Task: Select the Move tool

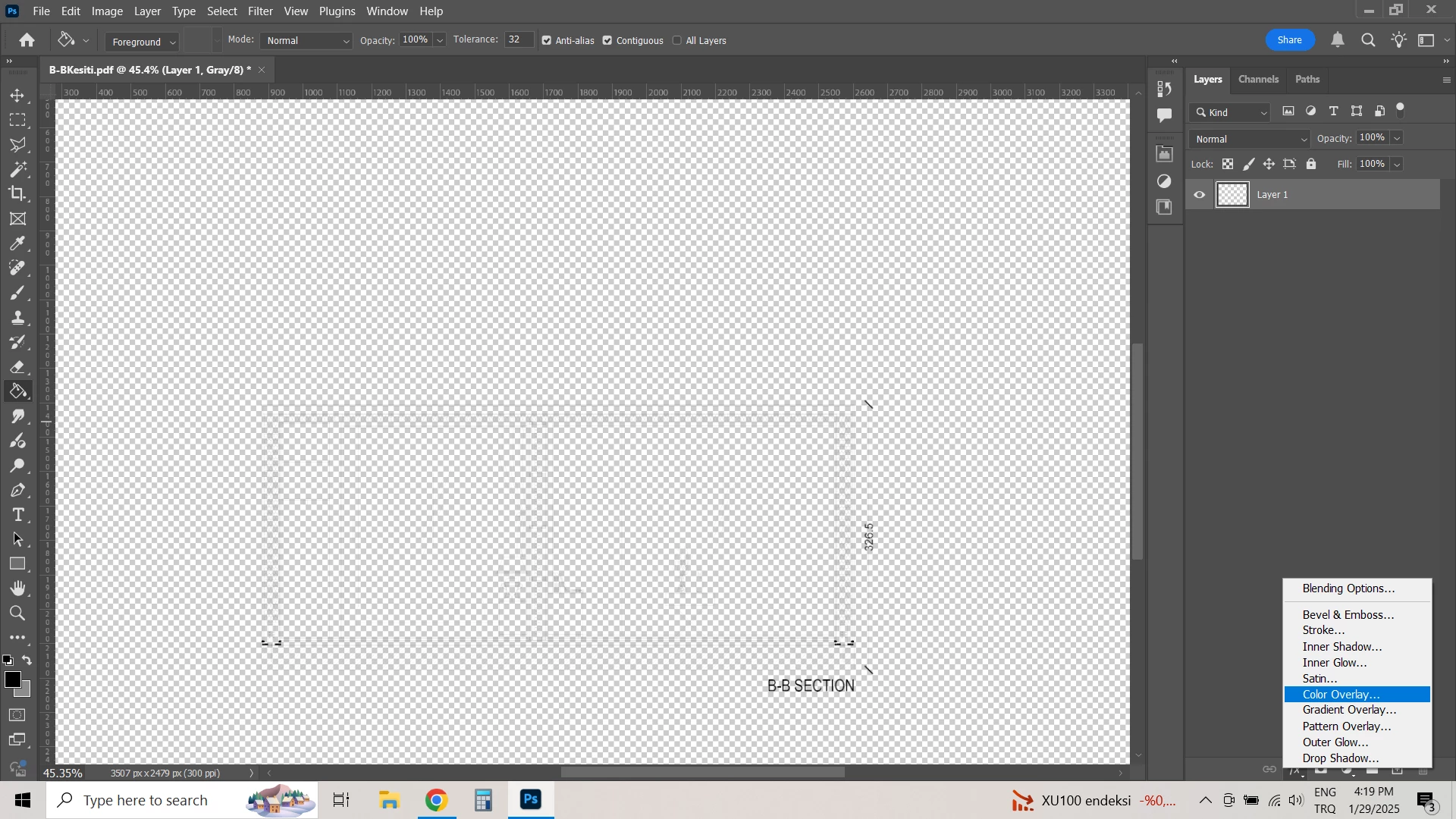Action: point(17,96)
